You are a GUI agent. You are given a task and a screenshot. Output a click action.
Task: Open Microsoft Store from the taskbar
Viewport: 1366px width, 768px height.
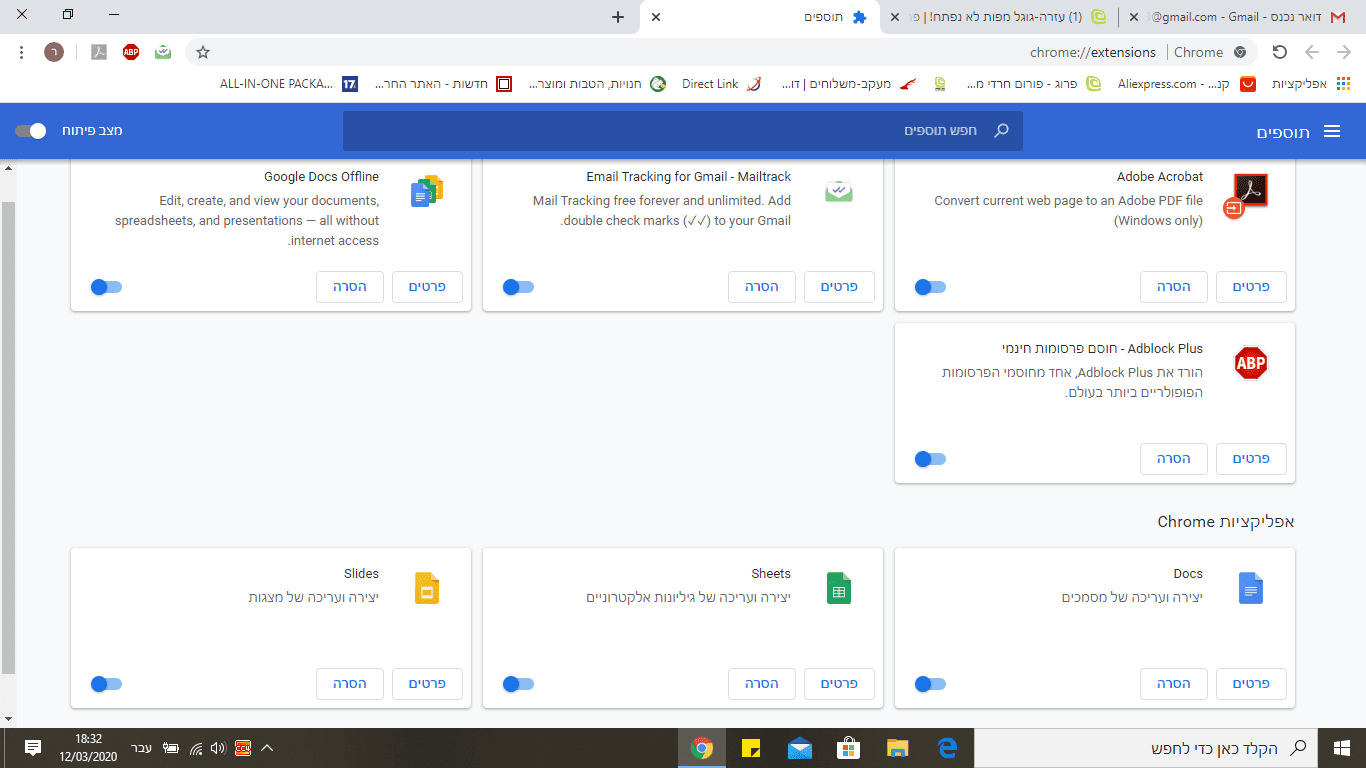849,748
